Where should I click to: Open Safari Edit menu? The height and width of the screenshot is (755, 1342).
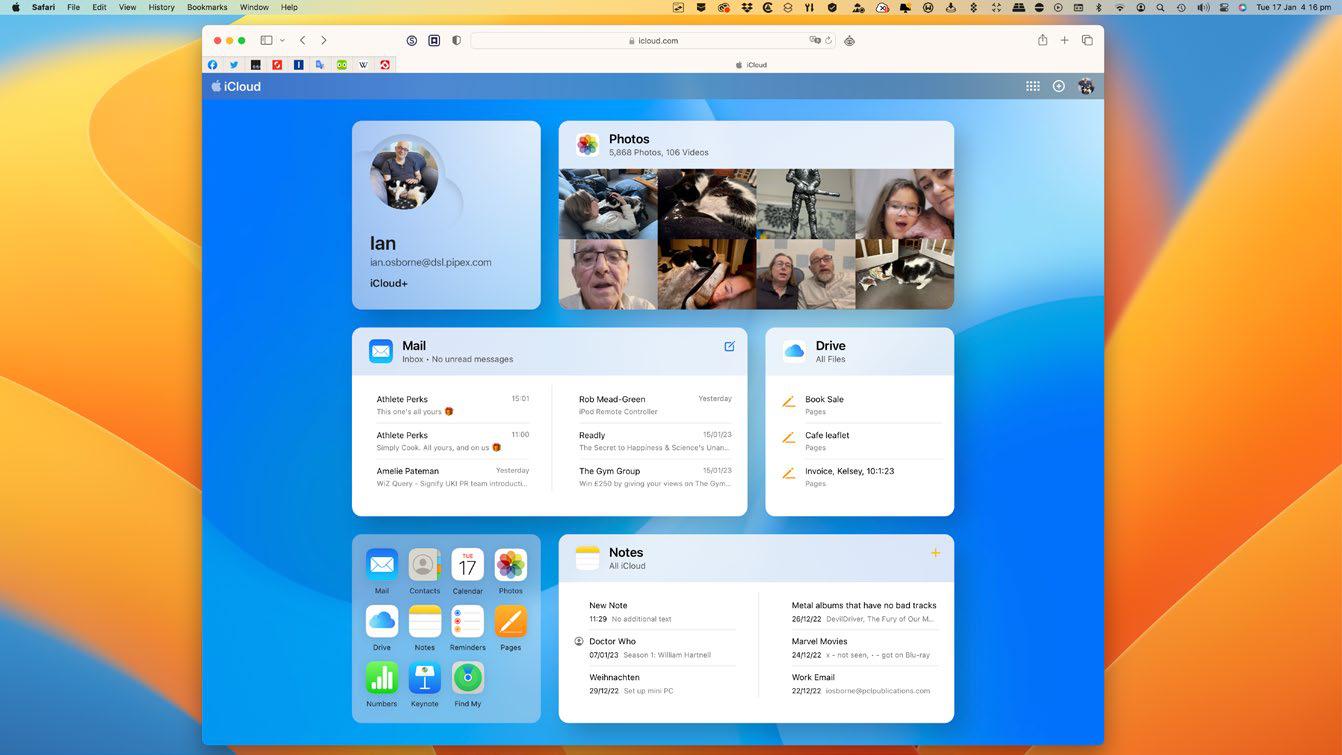pos(99,7)
